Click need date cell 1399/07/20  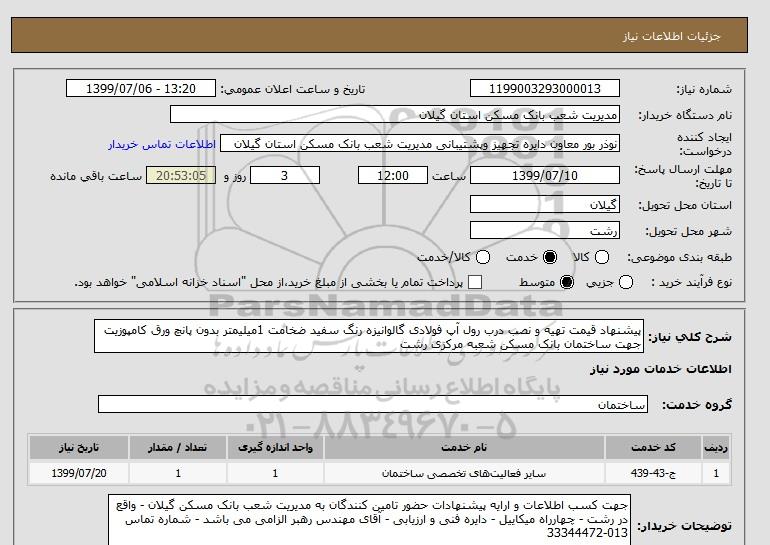pos(79,473)
